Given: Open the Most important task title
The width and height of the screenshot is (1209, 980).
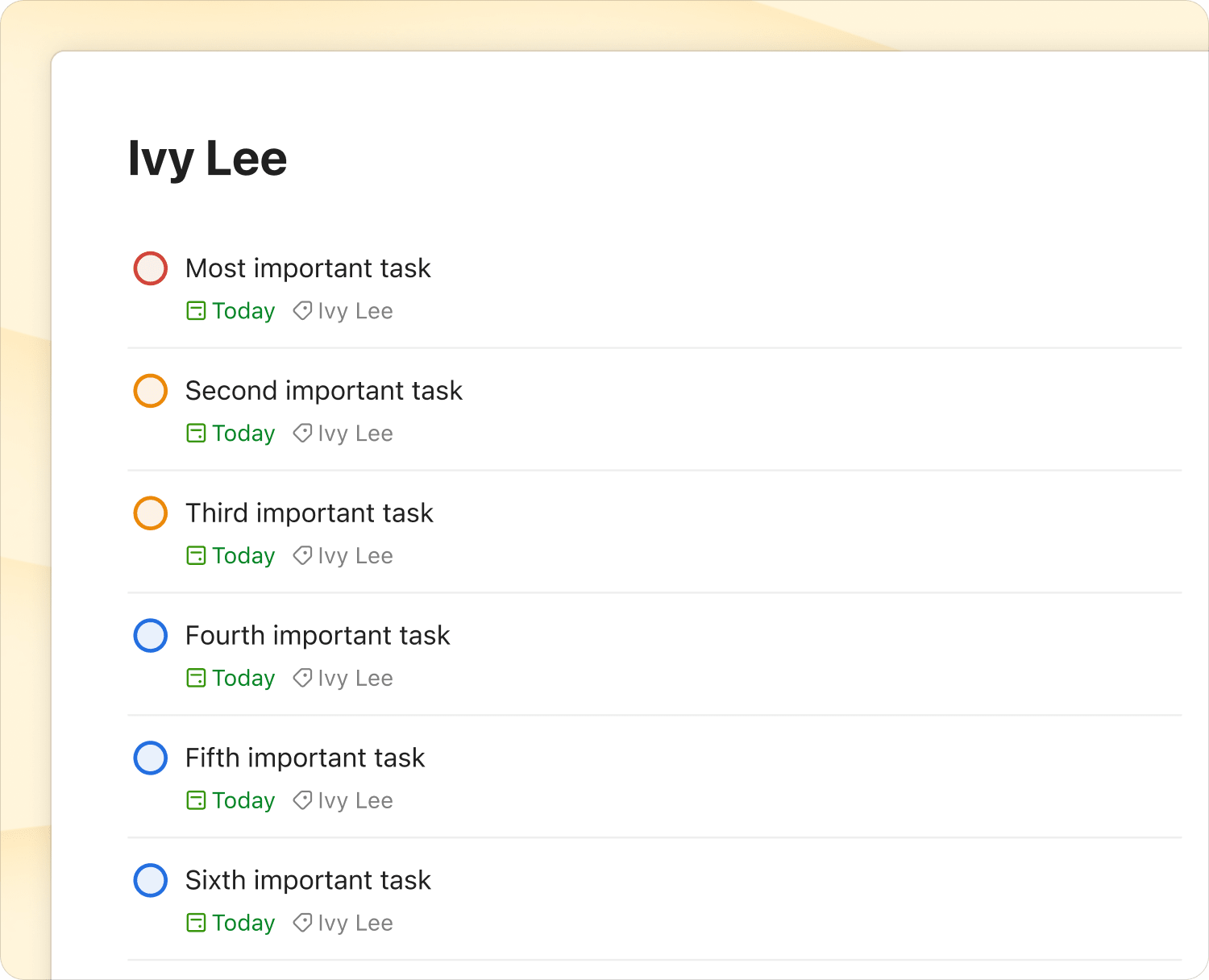Looking at the screenshot, I should (x=308, y=268).
